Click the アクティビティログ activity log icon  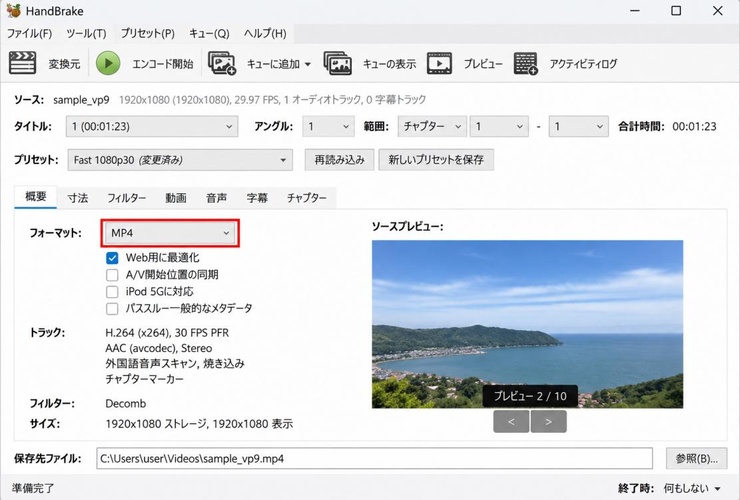525,63
